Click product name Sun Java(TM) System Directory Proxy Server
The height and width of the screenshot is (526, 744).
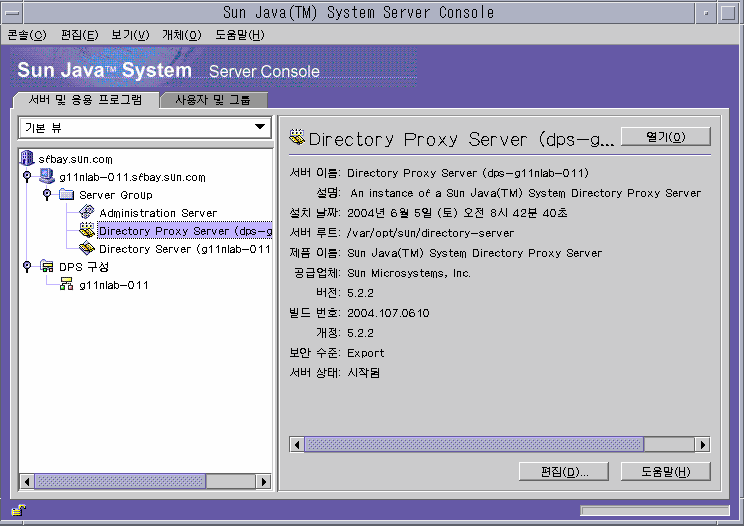(474, 253)
